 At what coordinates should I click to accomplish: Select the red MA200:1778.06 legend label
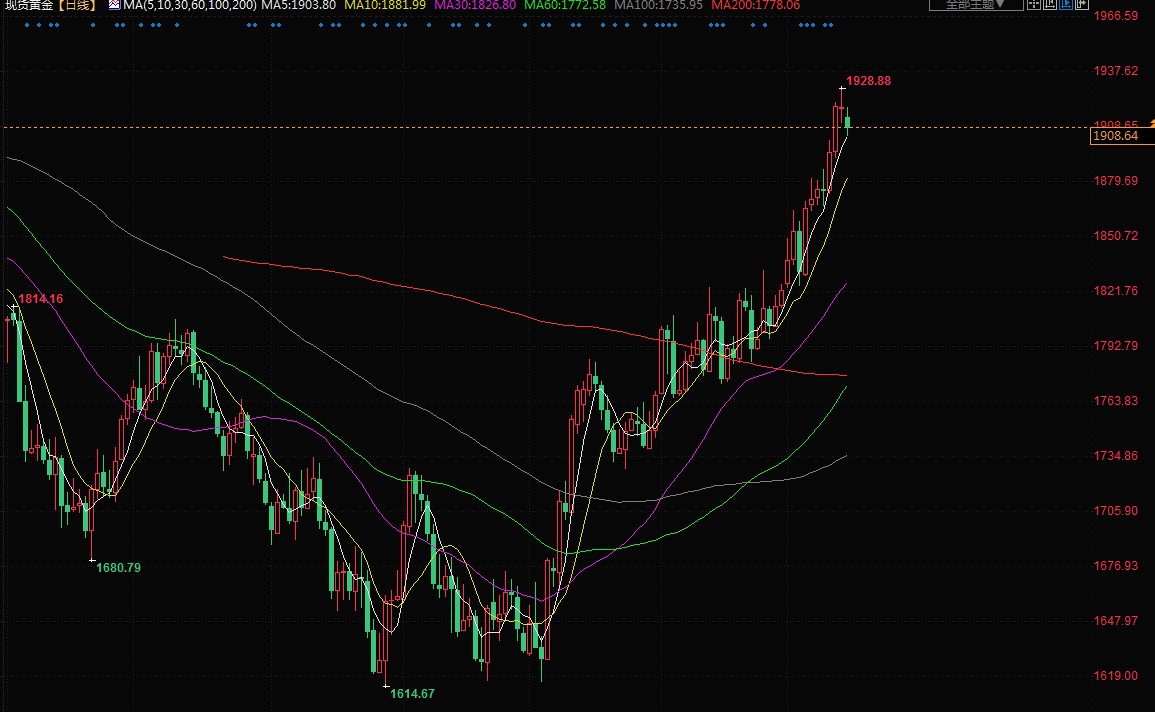tap(755, 5)
